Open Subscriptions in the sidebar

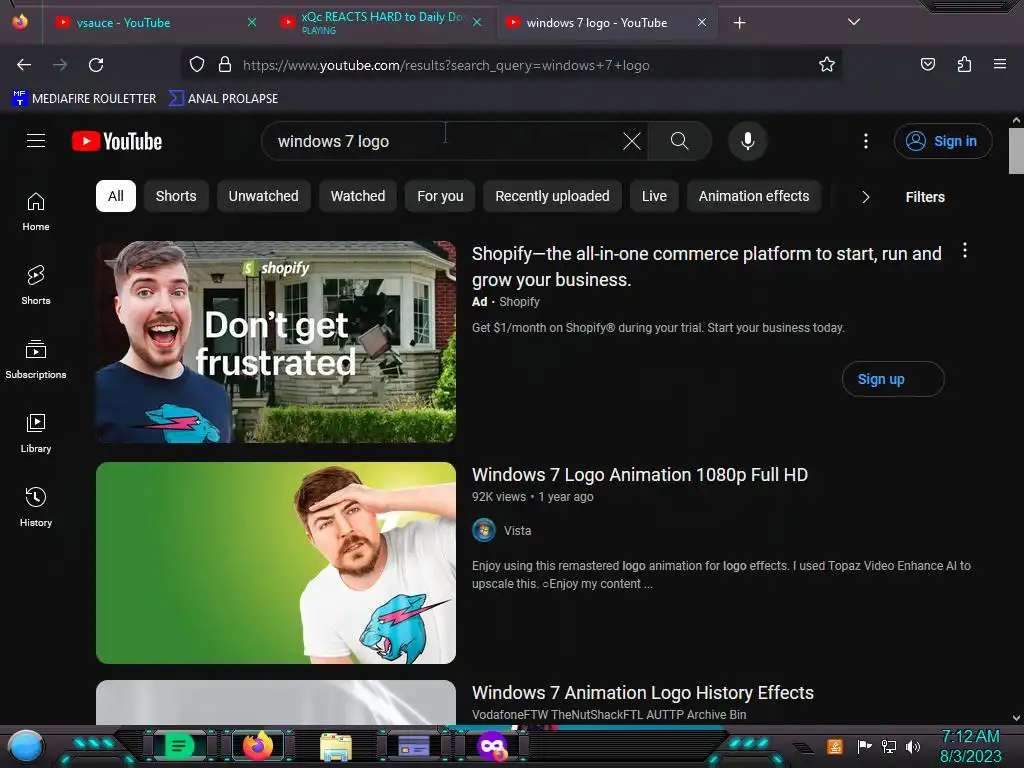pos(36,359)
